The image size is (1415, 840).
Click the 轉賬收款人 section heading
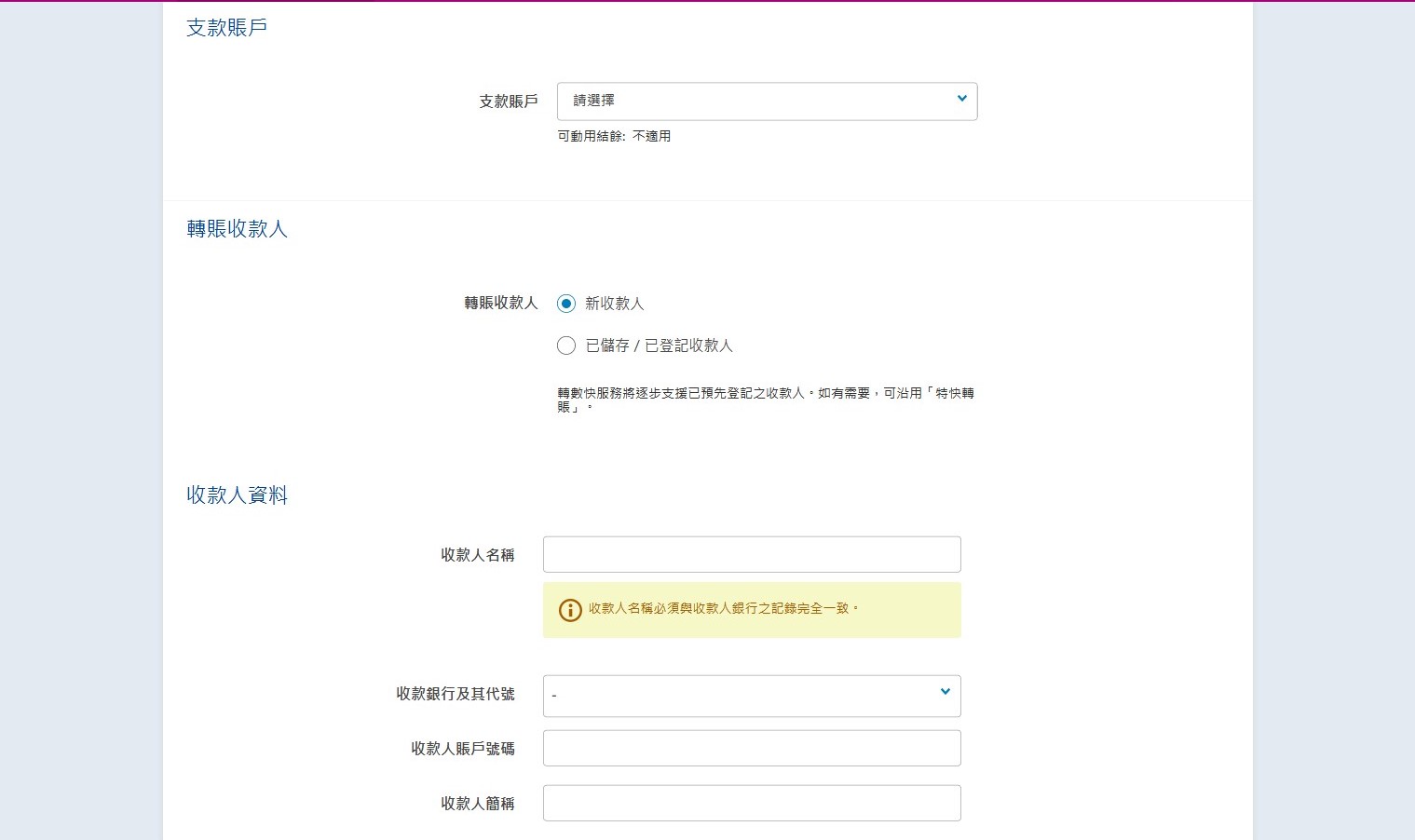coord(237,229)
